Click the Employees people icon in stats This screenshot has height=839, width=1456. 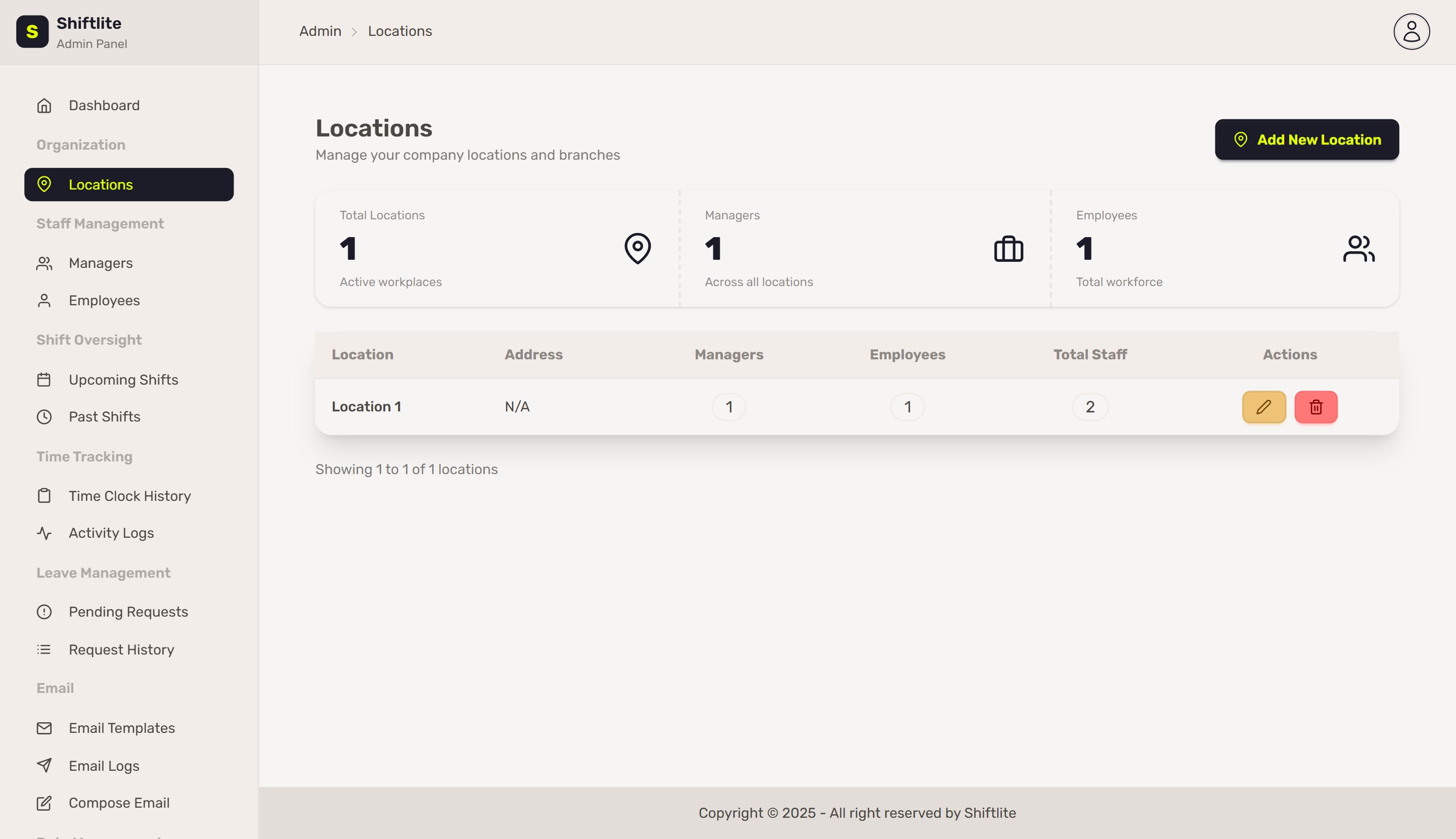point(1358,249)
